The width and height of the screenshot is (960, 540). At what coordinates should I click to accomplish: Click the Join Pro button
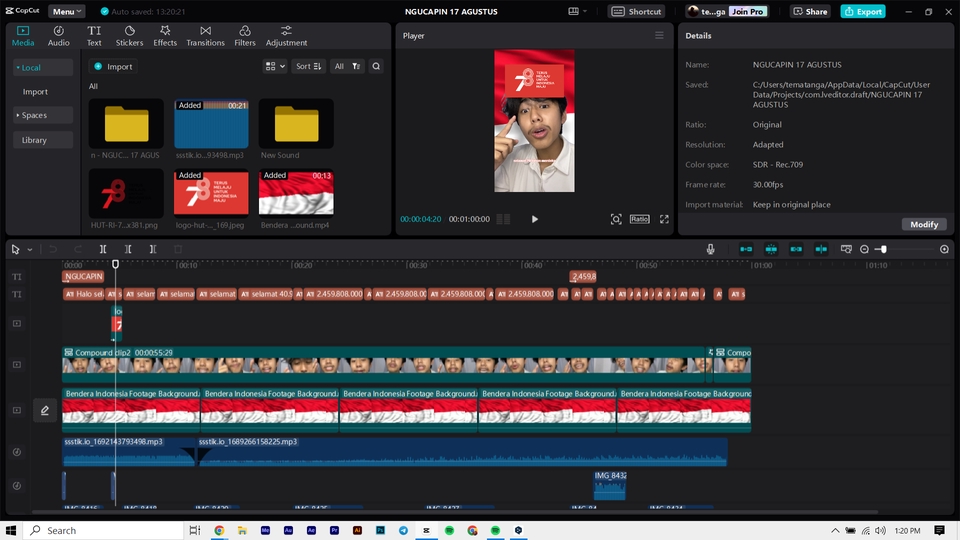pos(748,11)
